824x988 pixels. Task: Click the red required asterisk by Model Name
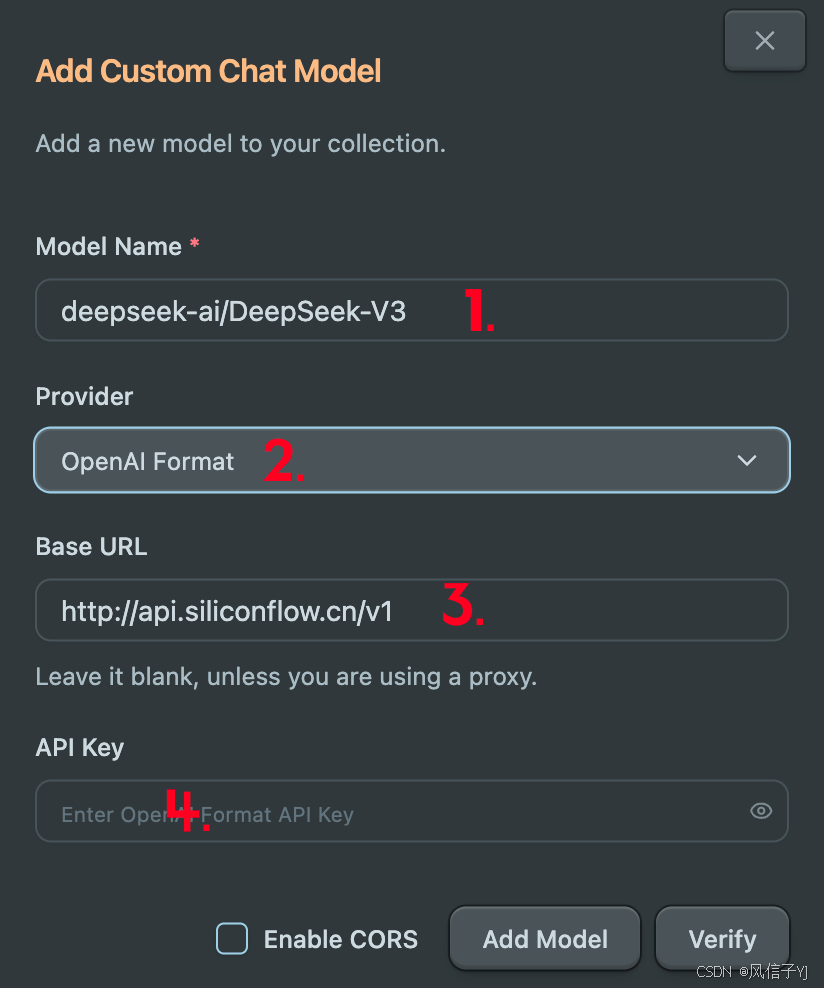195,243
